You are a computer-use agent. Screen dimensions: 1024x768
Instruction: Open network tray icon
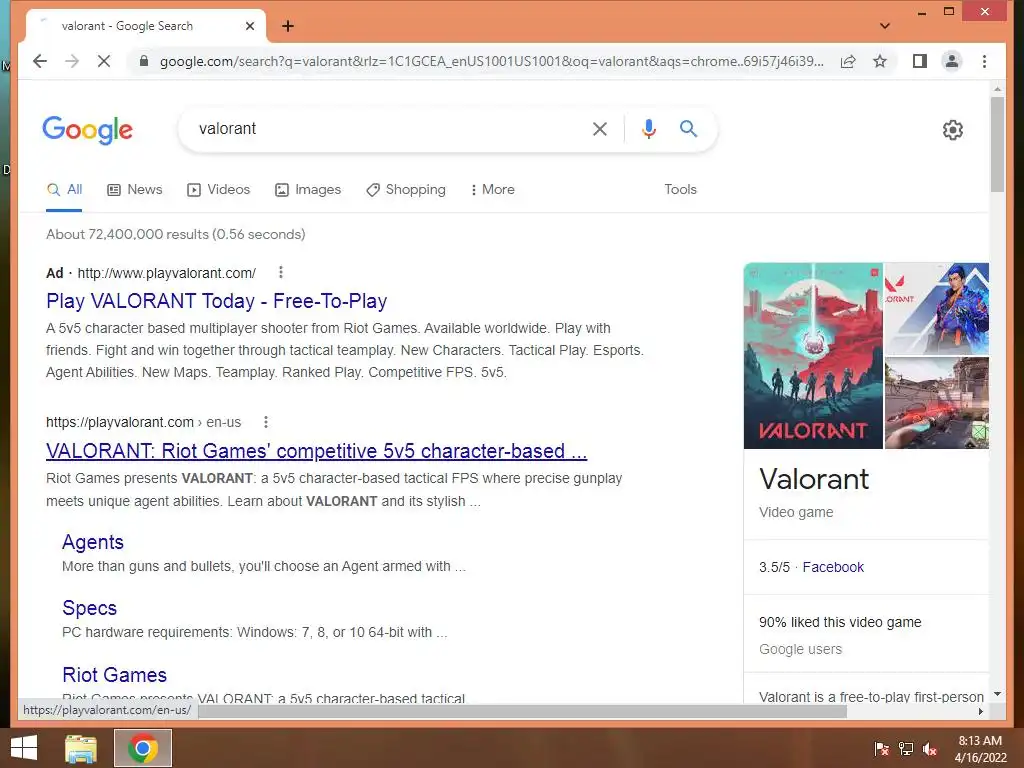906,749
